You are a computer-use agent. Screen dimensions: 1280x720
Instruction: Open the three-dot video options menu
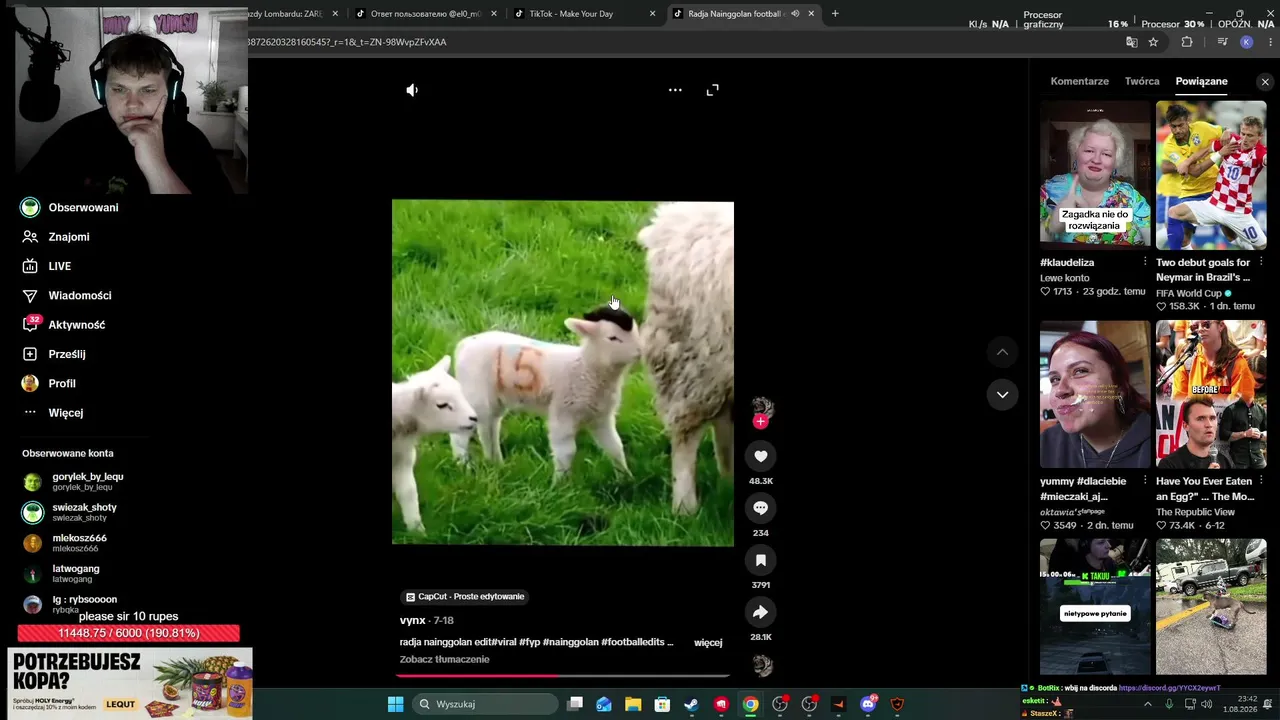click(x=675, y=90)
